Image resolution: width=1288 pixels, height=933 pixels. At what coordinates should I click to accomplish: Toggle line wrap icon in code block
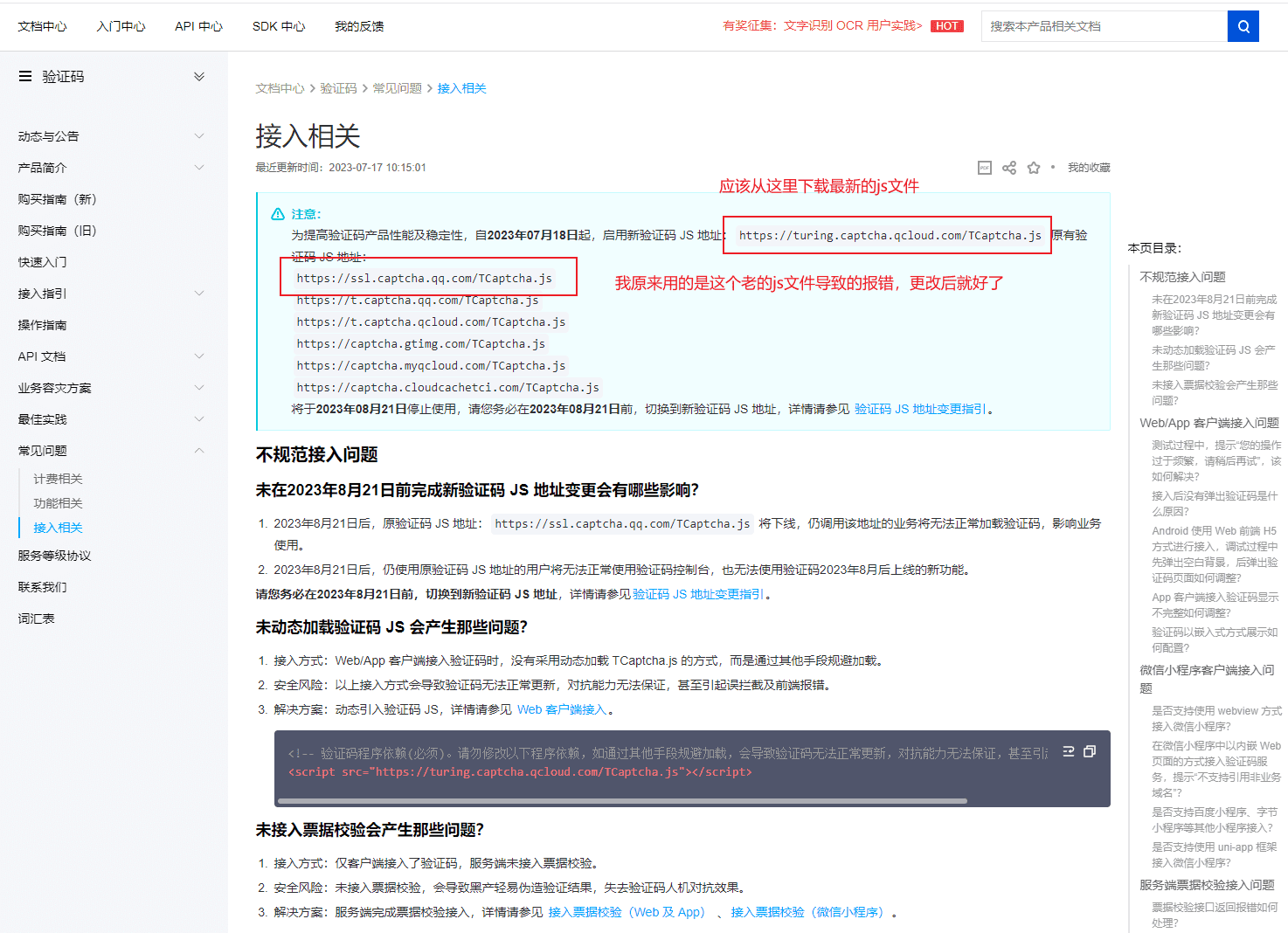point(1068,751)
